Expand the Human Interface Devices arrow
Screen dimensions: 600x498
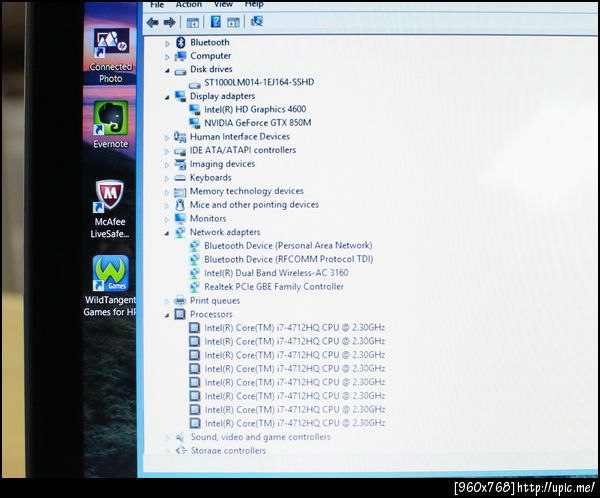click(167, 138)
